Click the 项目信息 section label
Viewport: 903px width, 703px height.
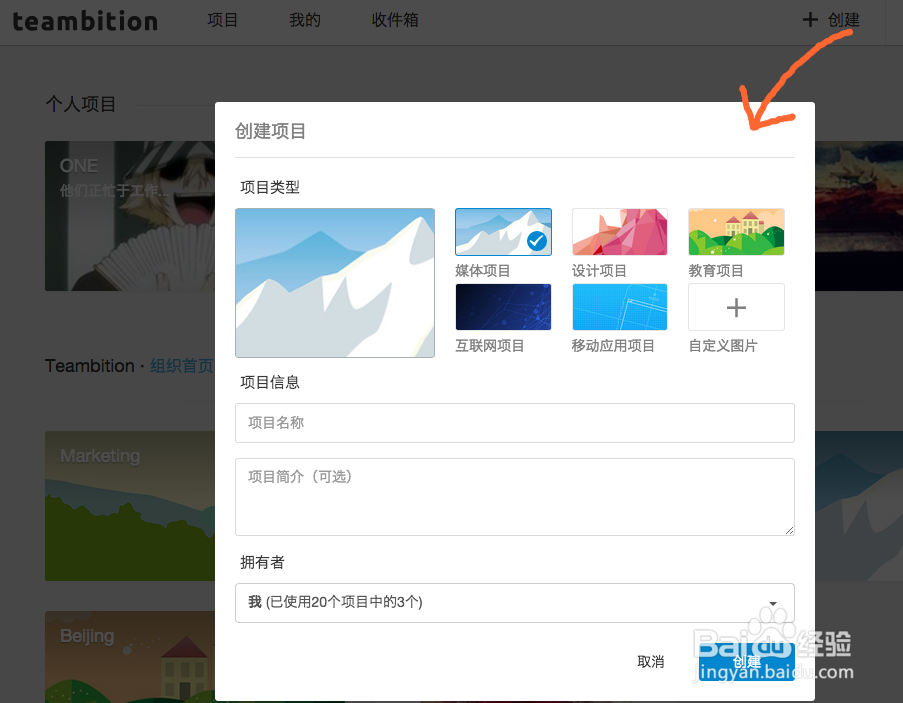tap(270, 382)
